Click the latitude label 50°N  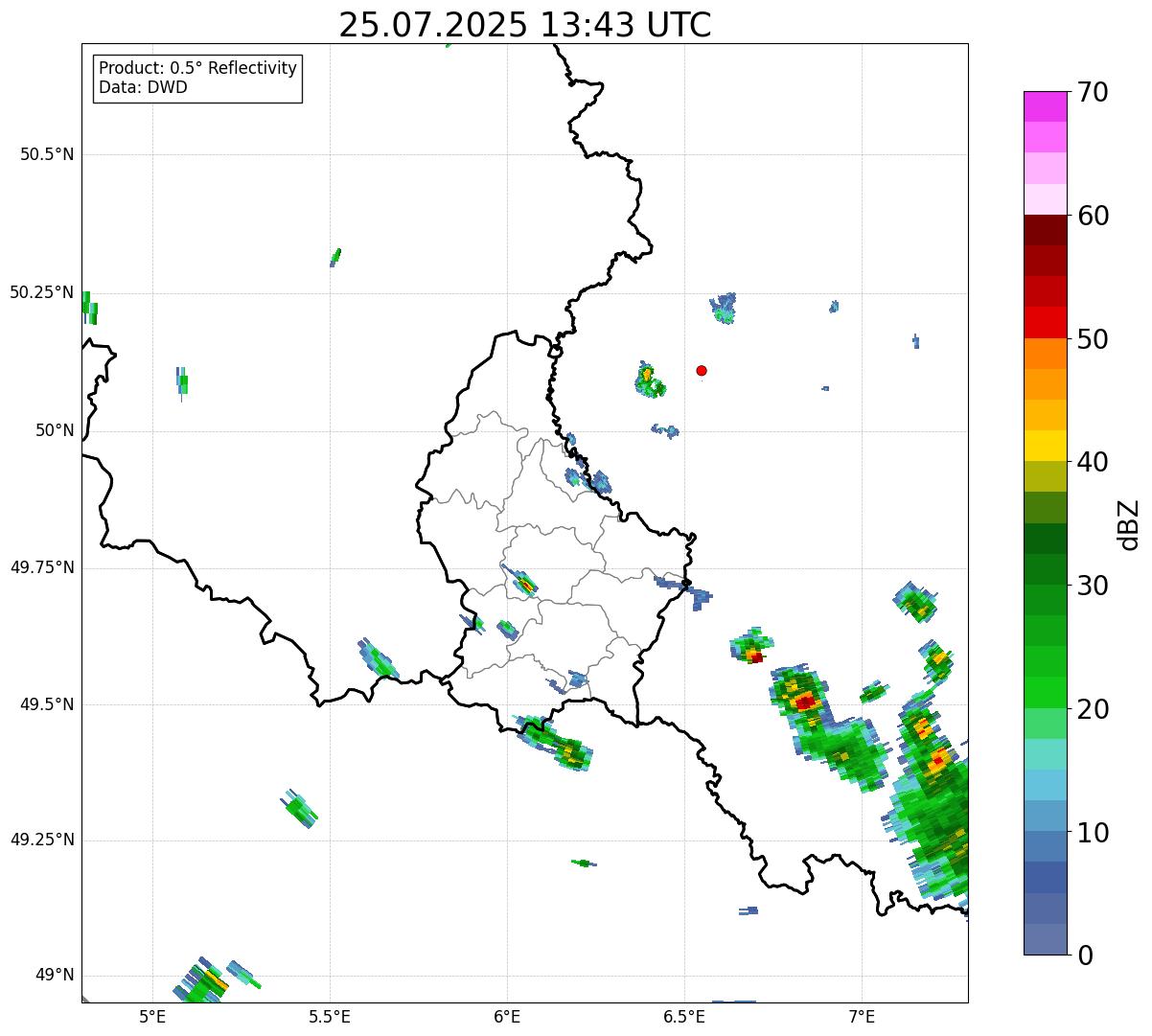pyautogui.click(x=54, y=430)
